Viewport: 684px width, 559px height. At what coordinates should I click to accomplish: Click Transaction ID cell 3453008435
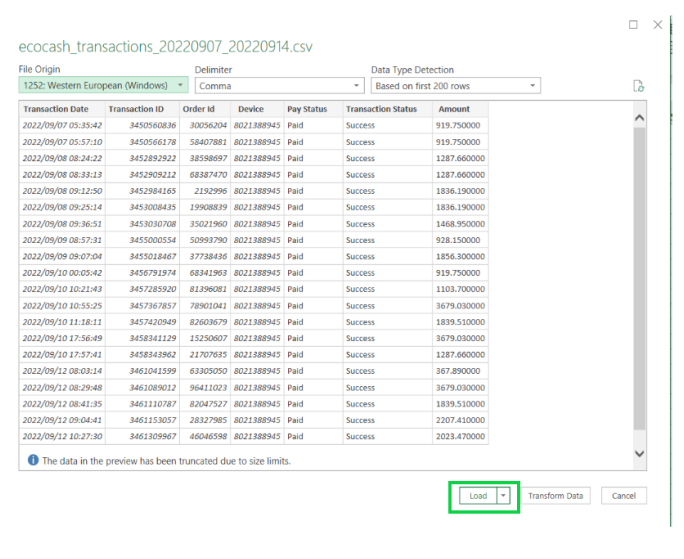click(x=142, y=207)
